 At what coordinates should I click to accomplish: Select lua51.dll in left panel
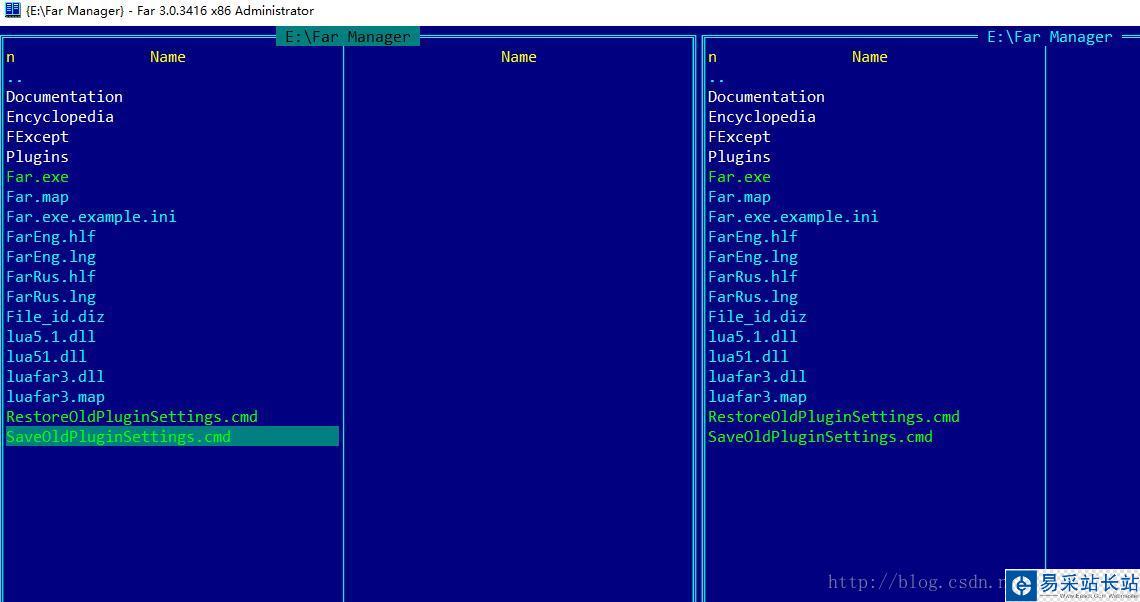pos(47,356)
